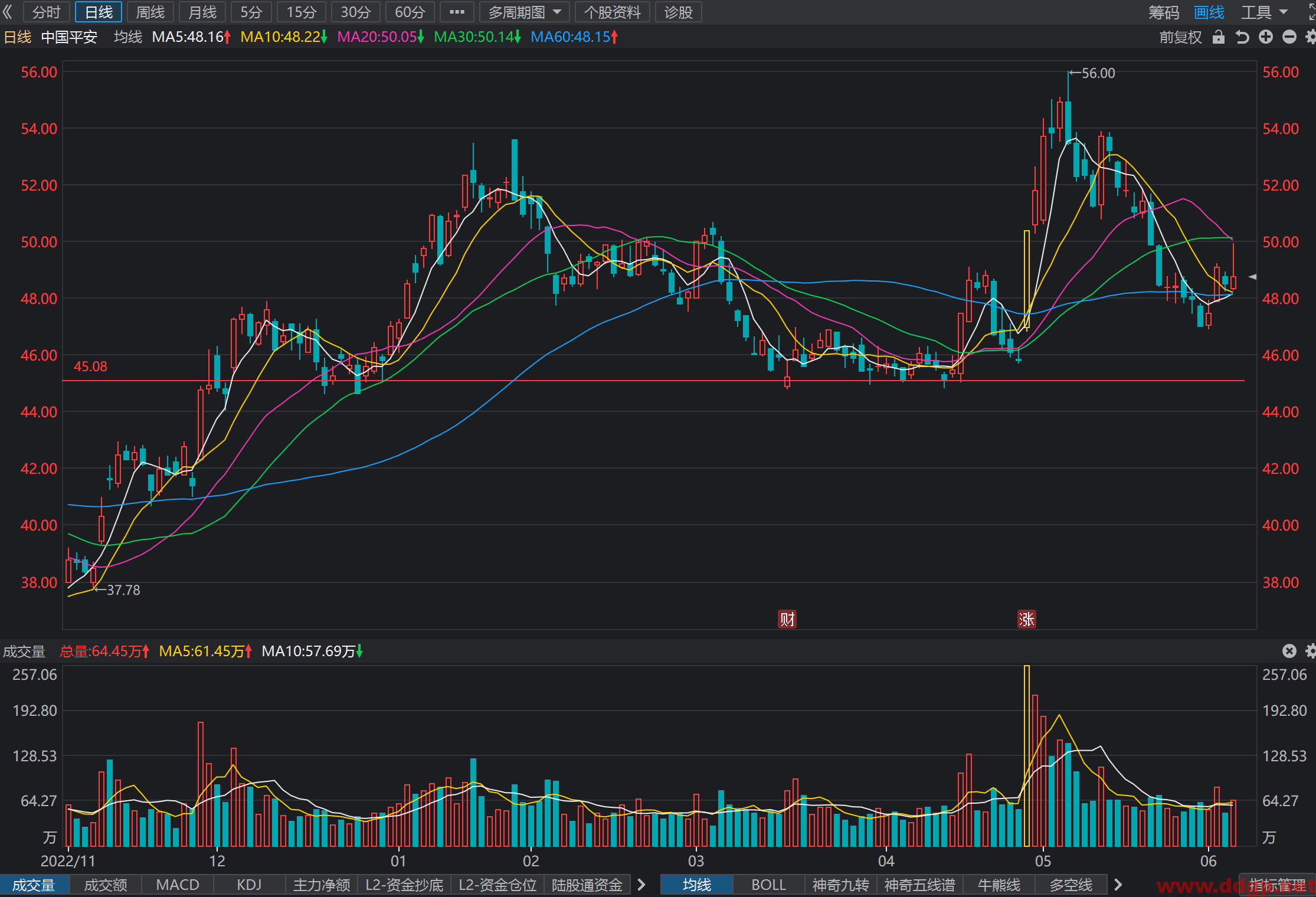1316x897 pixels.
Task: Select the 均线 main chart indicator
Action: [x=697, y=885]
